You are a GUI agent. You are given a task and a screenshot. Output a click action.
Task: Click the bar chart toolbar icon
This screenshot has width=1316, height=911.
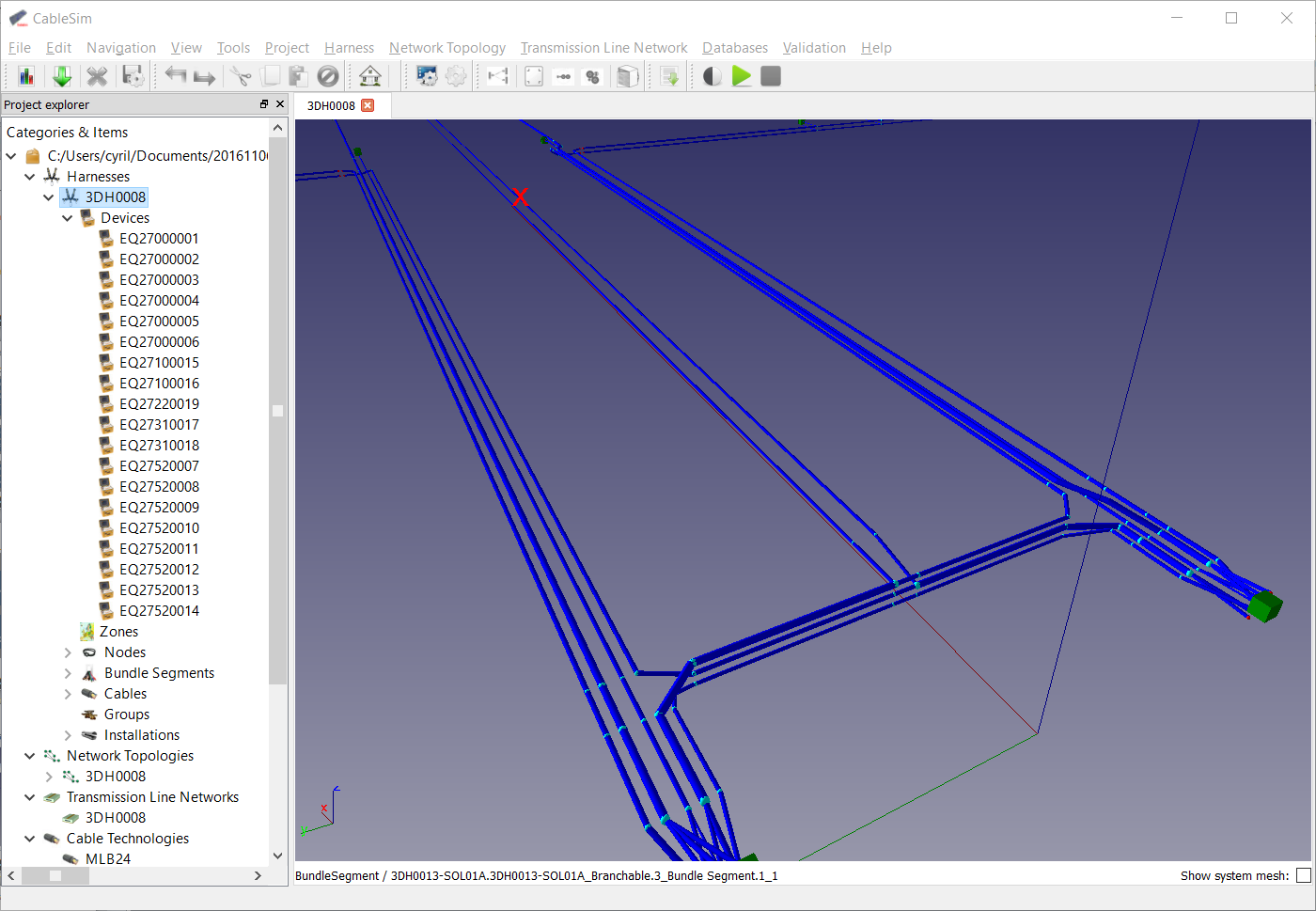click(x=26, y=76)
